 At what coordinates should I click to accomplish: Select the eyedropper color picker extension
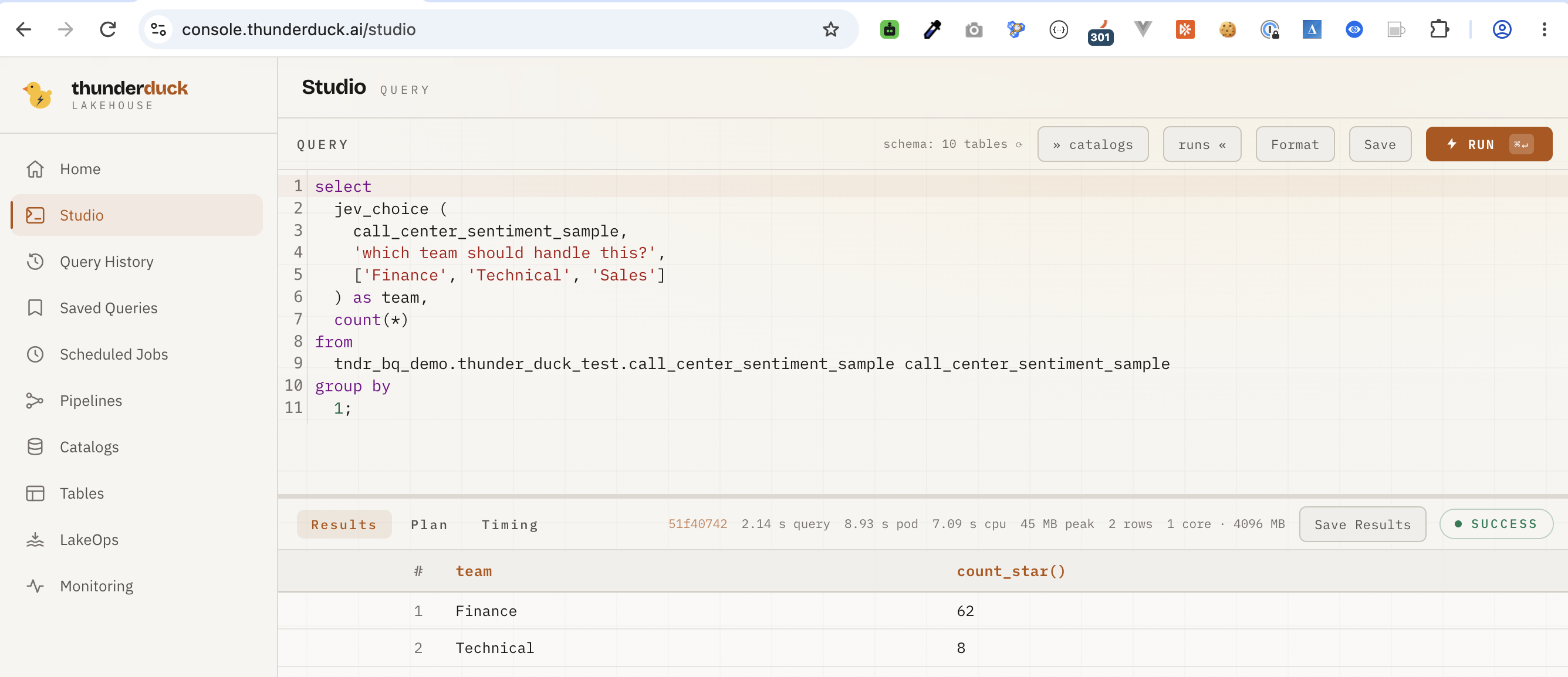tap(932, 29)
